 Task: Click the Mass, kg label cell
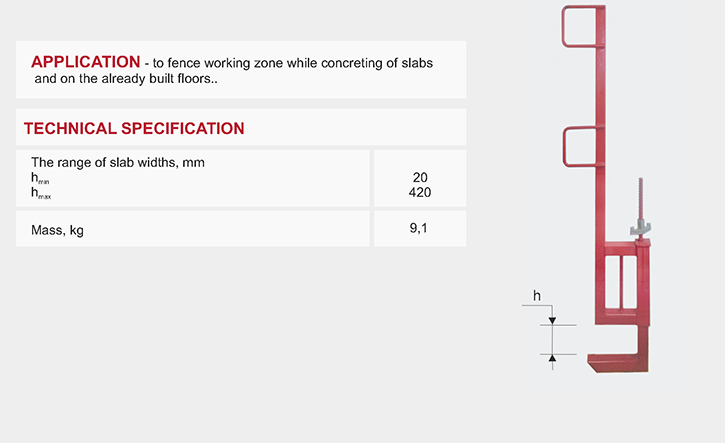(x=58, y=231)
